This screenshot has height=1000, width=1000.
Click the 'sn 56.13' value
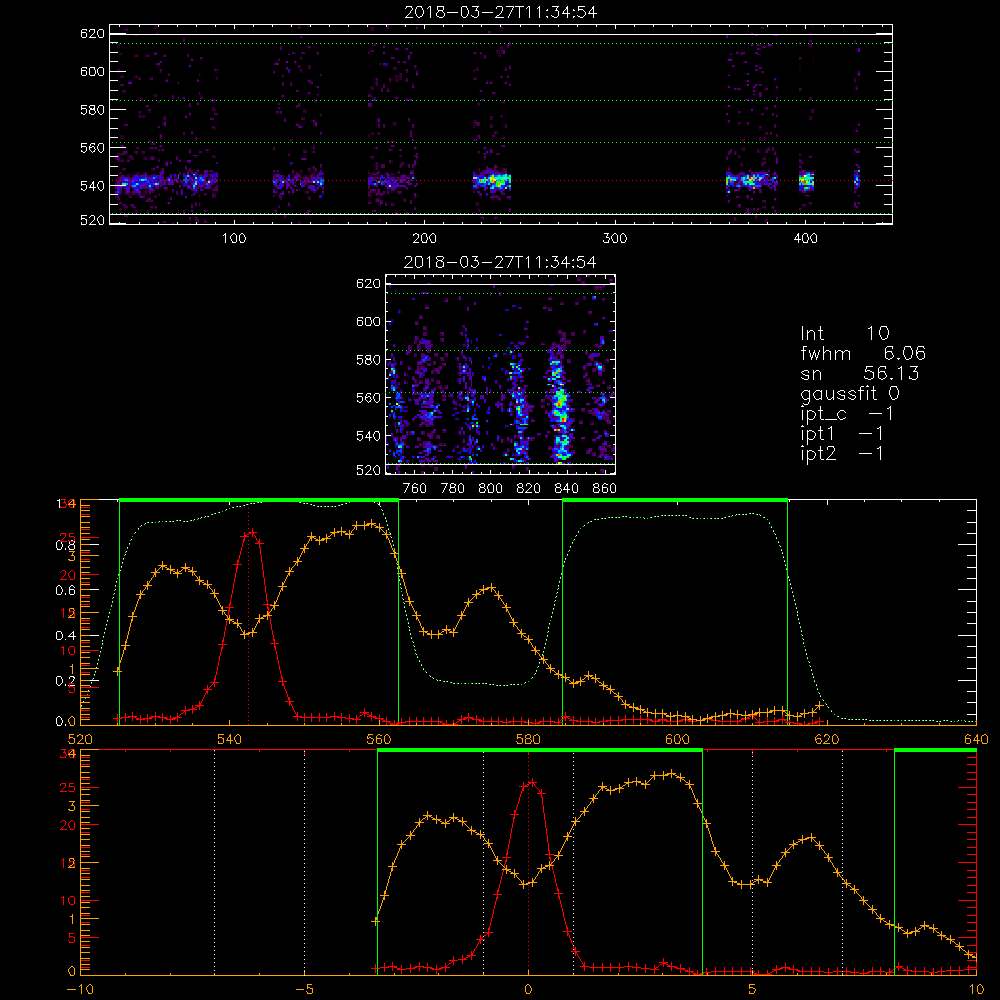click(x=860, y=373)
